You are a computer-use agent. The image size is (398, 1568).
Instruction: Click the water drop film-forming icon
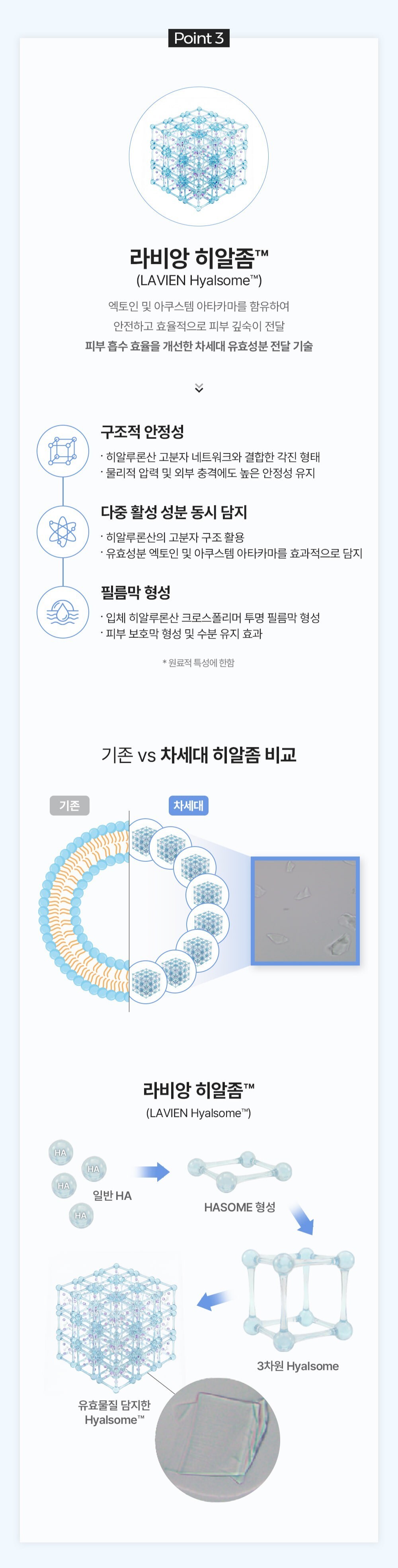pyautogui.click(x=62, y=612)
